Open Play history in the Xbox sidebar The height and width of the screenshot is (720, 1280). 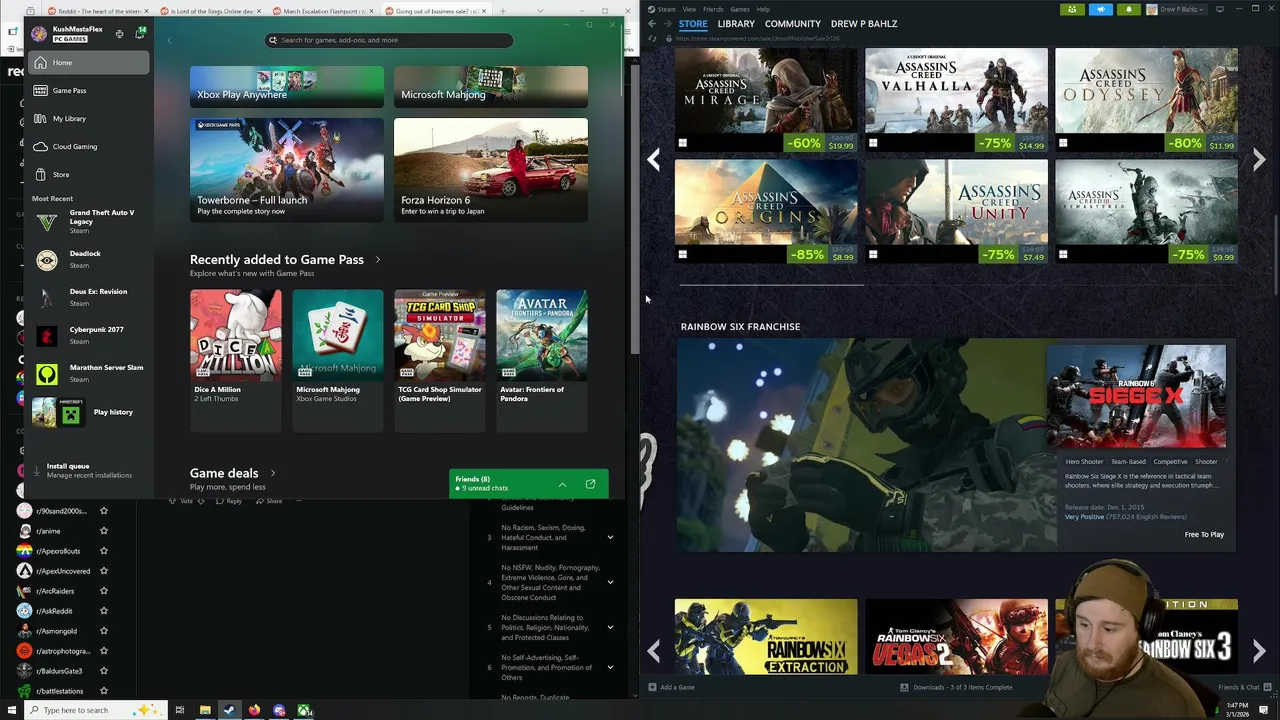click(88, 412)
